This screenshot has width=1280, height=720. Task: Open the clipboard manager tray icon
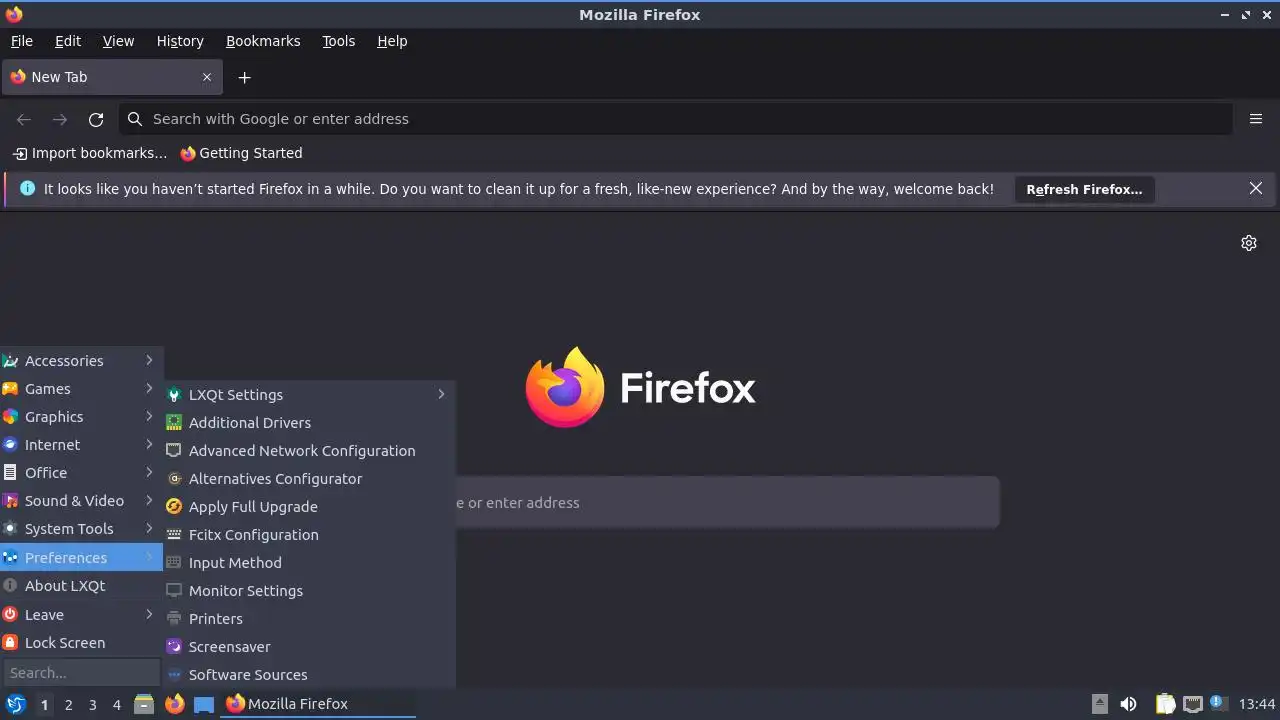coord(1165,704)
